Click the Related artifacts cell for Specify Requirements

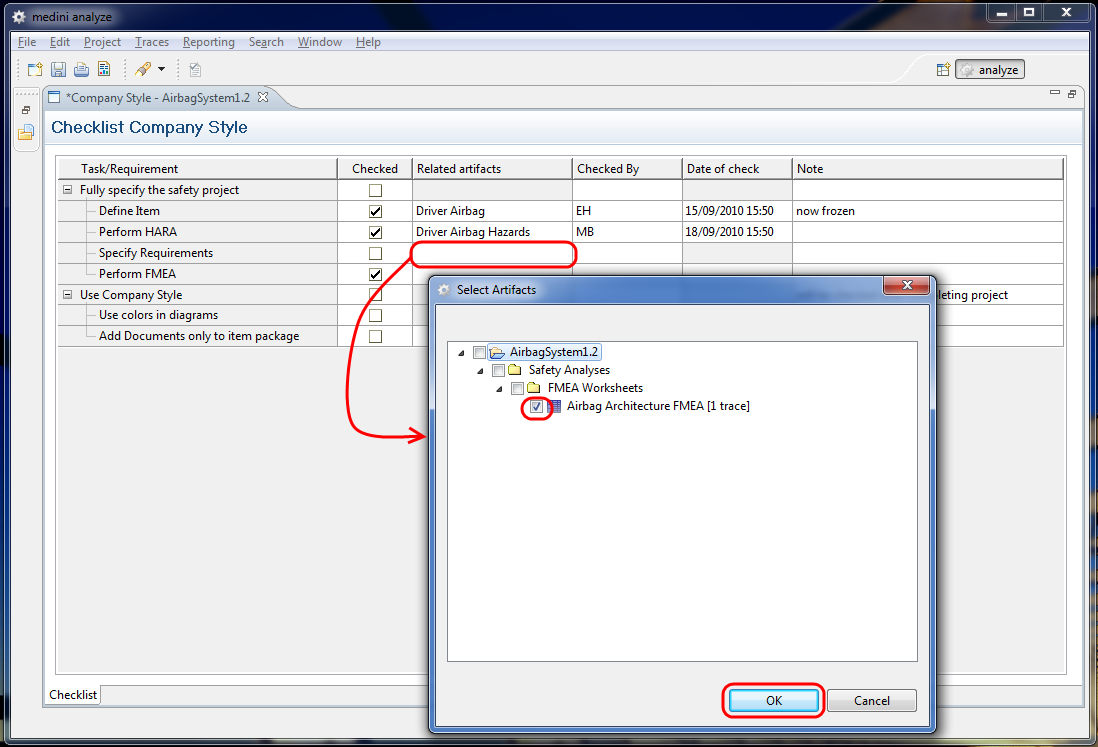[x=492, y=253]
